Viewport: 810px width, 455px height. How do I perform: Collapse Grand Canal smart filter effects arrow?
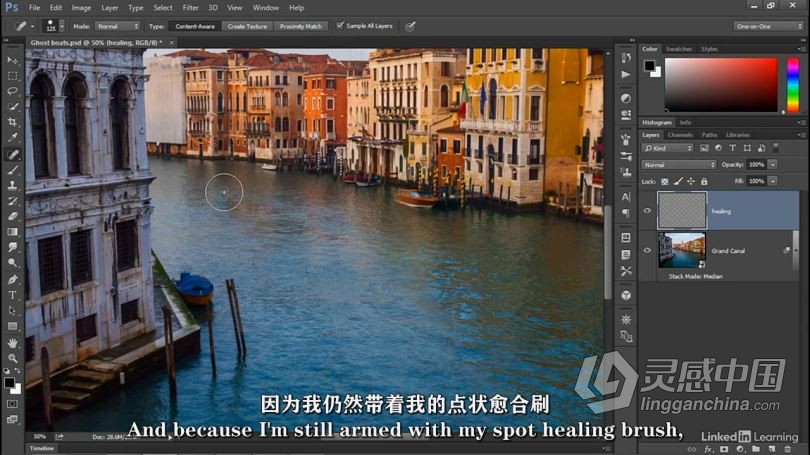pyautogui.click(x=796, y=250)
